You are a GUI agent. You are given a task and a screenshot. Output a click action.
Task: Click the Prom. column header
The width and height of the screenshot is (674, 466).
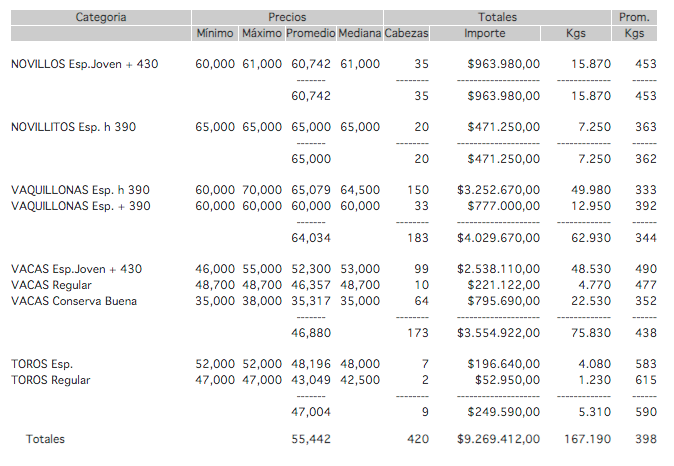tap(634, 17)
